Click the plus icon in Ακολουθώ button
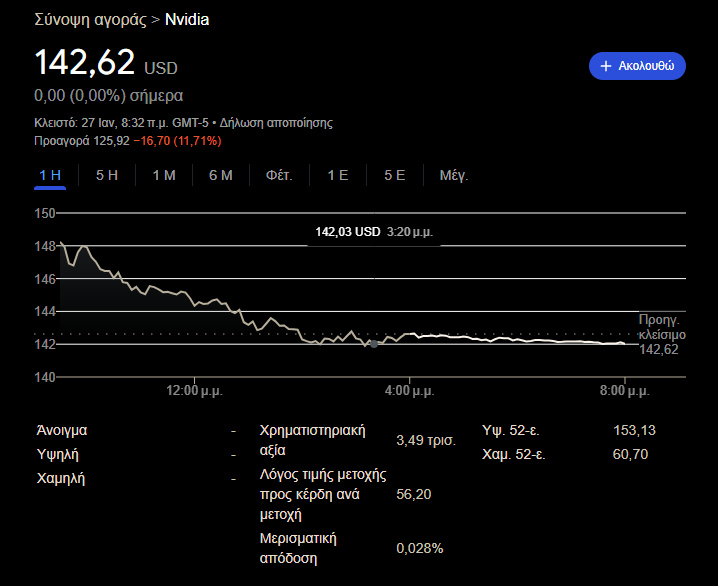The image size is (718, 586). point(605,66)
